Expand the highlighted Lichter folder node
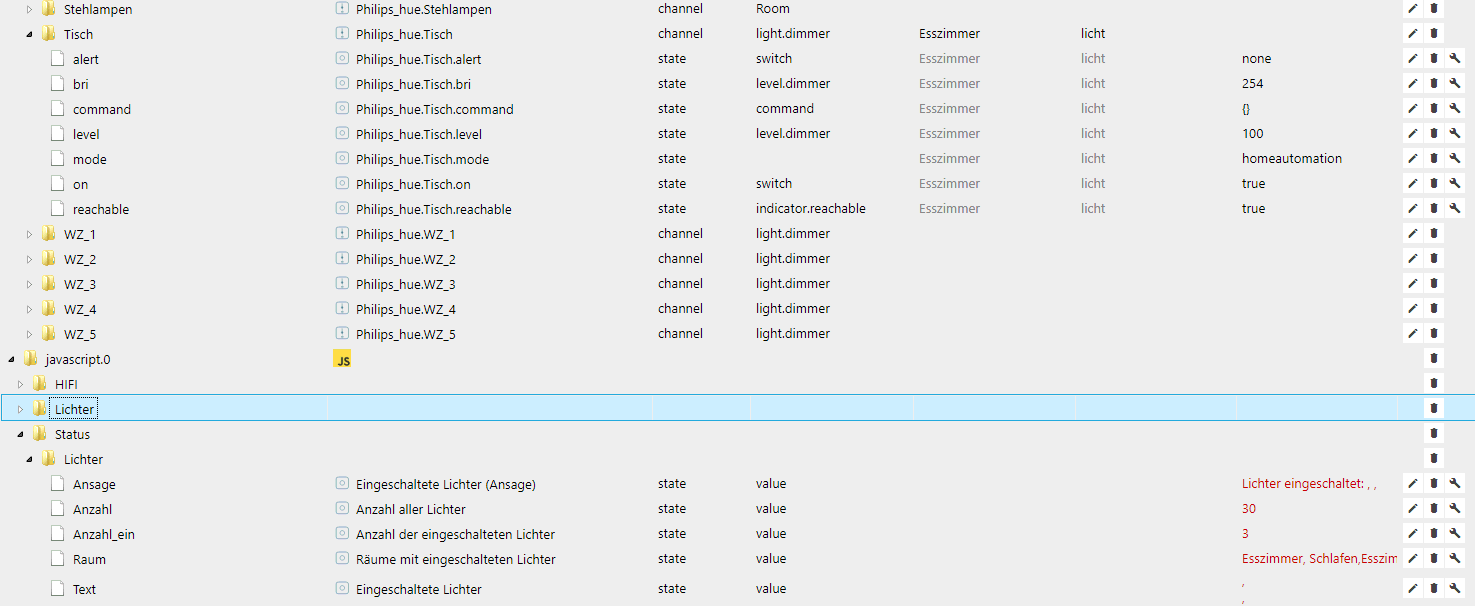Screen dimensions: 1475x606 coord(20,409)
